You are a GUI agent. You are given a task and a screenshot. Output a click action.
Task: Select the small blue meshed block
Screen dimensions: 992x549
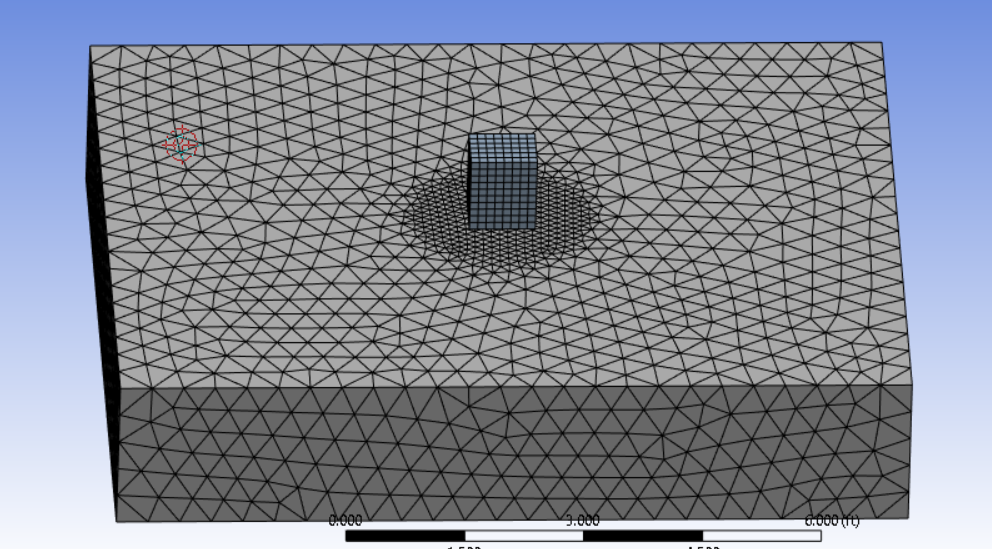502,182
